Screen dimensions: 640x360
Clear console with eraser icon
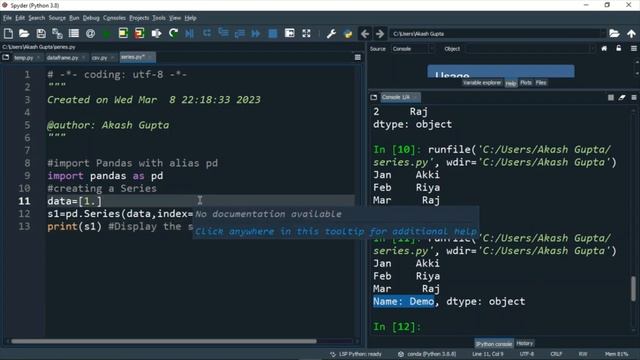coord(622,98)
